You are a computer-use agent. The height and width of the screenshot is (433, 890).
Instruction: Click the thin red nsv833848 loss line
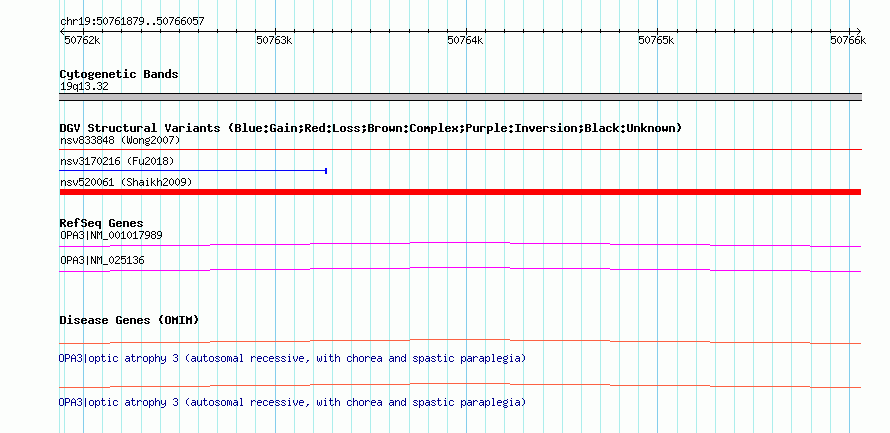coord(460,150)
